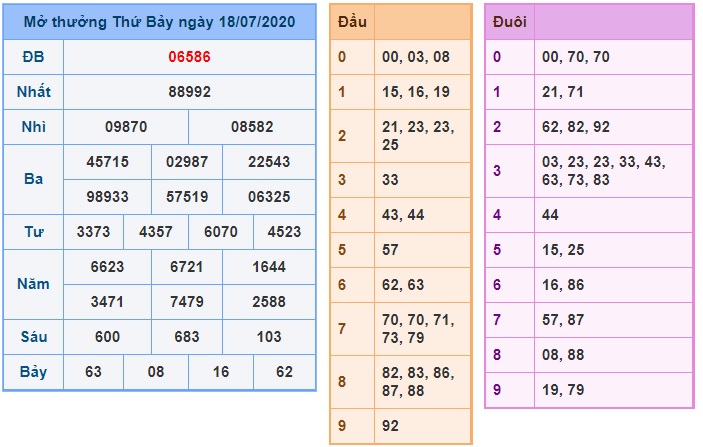Select the Ba prize number 22543

coord(269,162)
